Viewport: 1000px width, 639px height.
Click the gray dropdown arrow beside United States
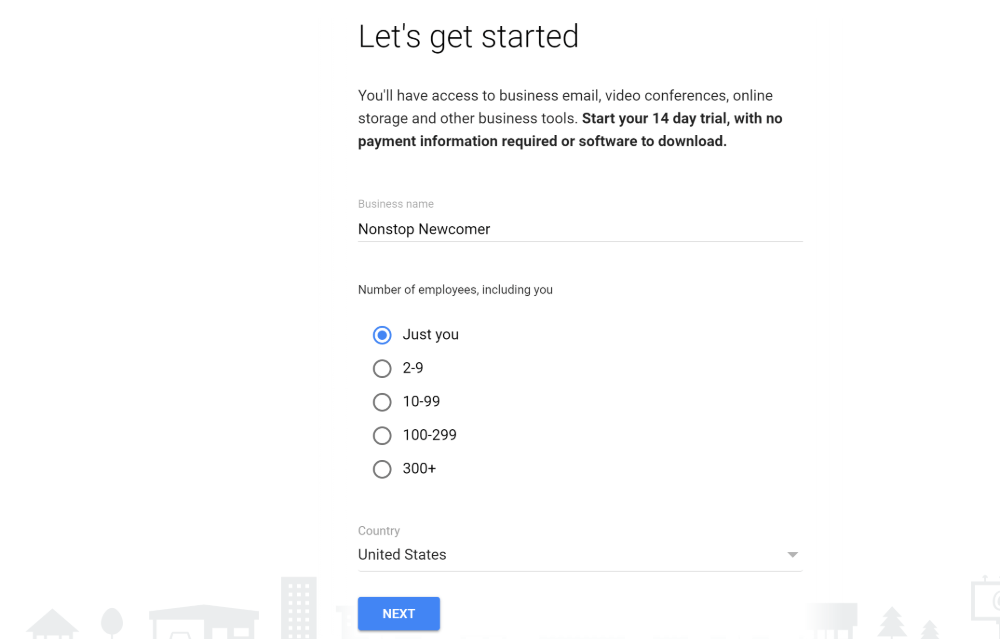tap(792, 554)
